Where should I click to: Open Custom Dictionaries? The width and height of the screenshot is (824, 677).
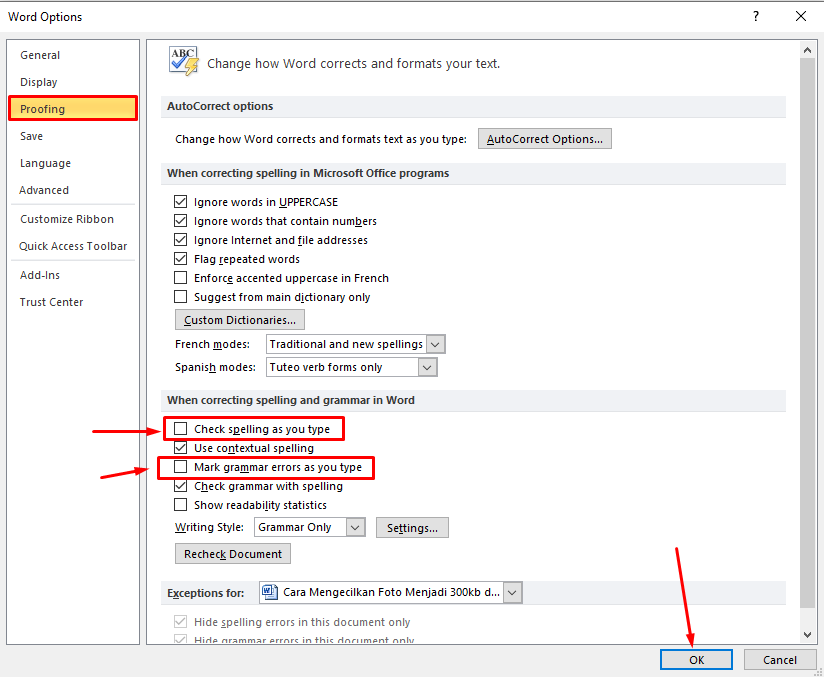tap(240, 320)
